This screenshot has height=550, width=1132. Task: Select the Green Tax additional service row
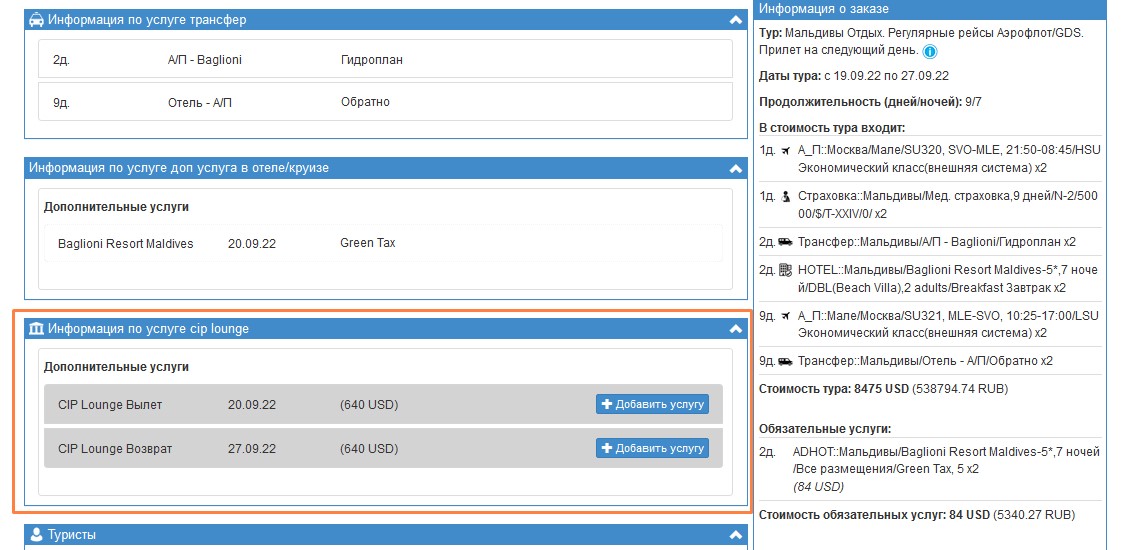click(x=385, y=243)
